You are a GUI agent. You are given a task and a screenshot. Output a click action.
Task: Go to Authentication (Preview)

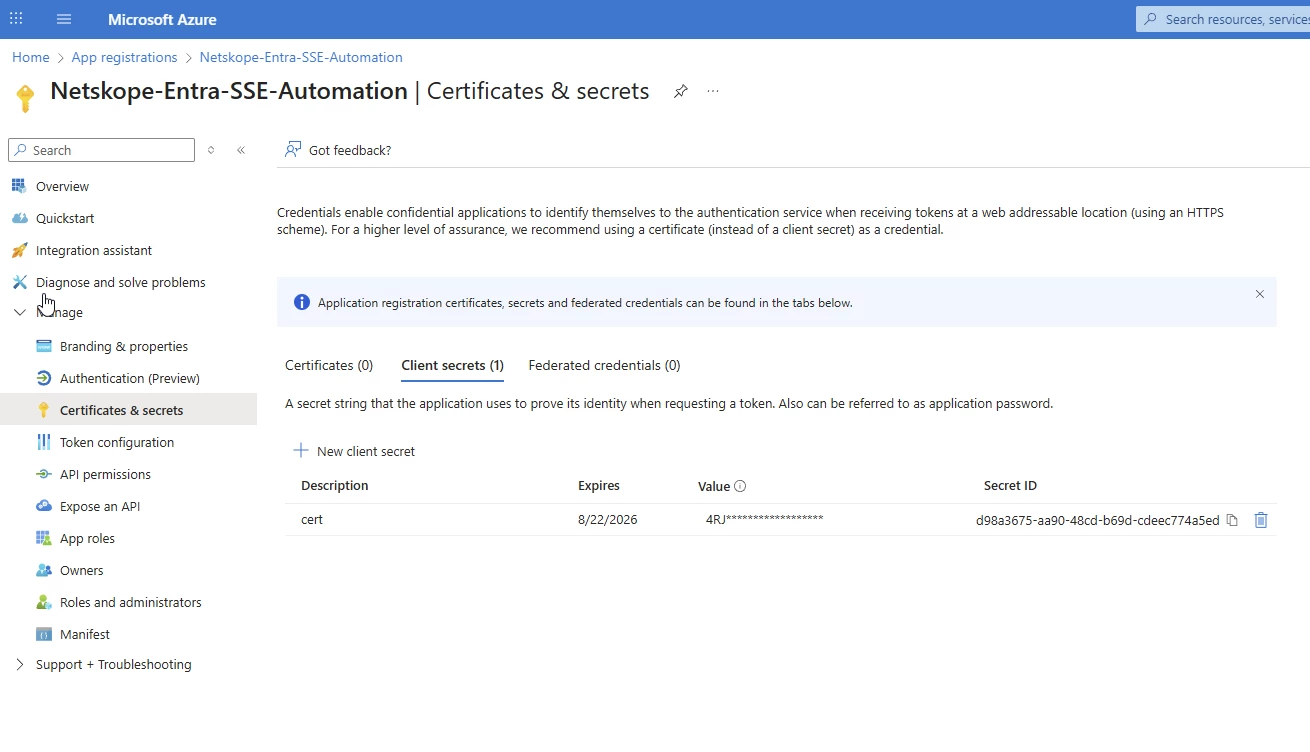[x=128, y=378]
